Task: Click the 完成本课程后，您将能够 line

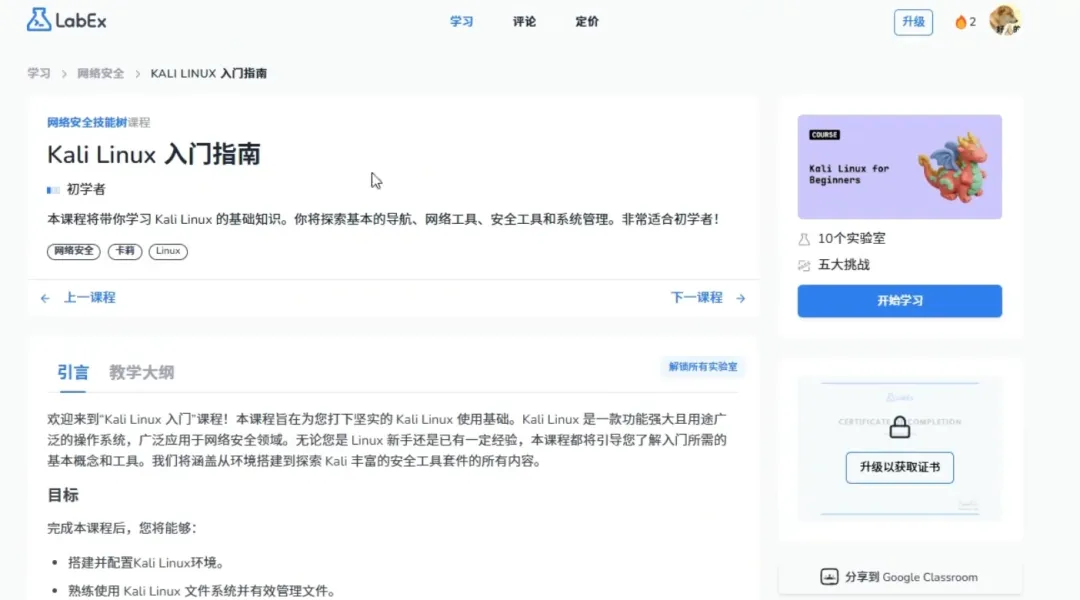Action: (122, 528)
